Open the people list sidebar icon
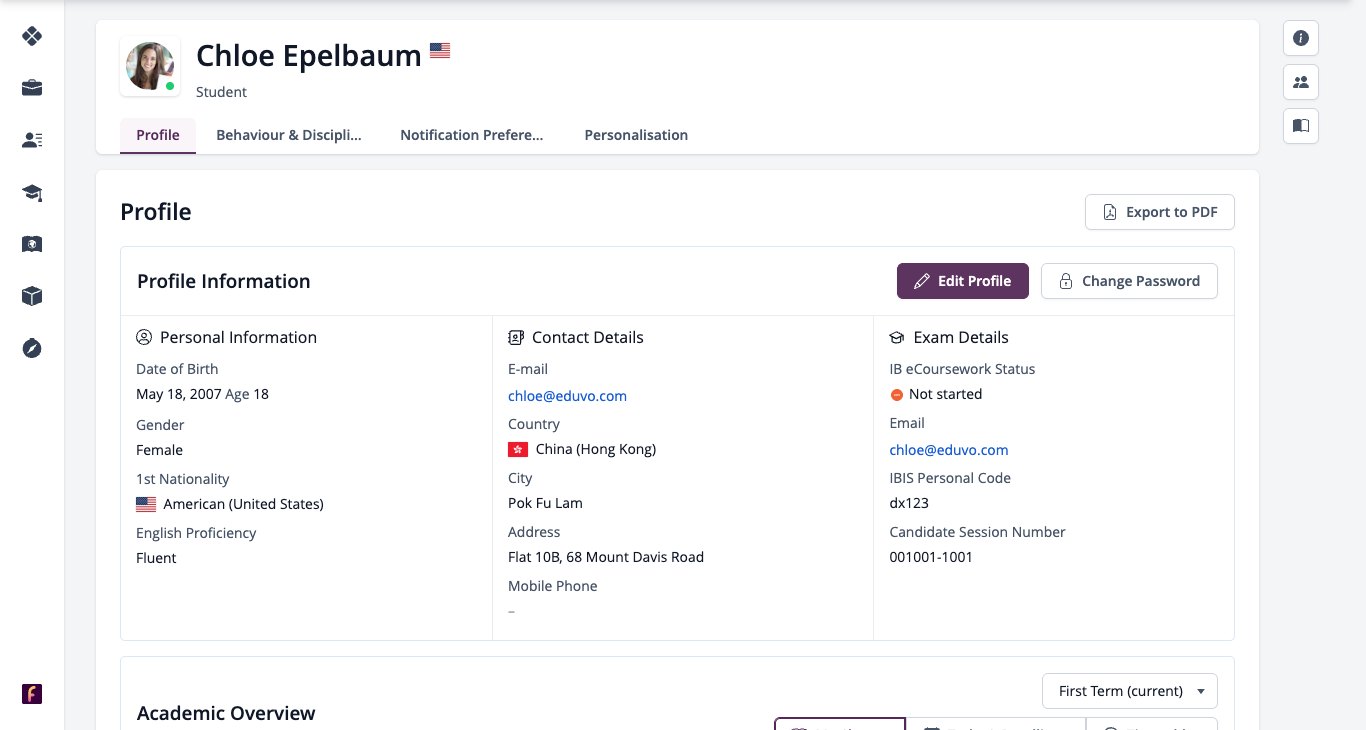 tap(32, 140)
